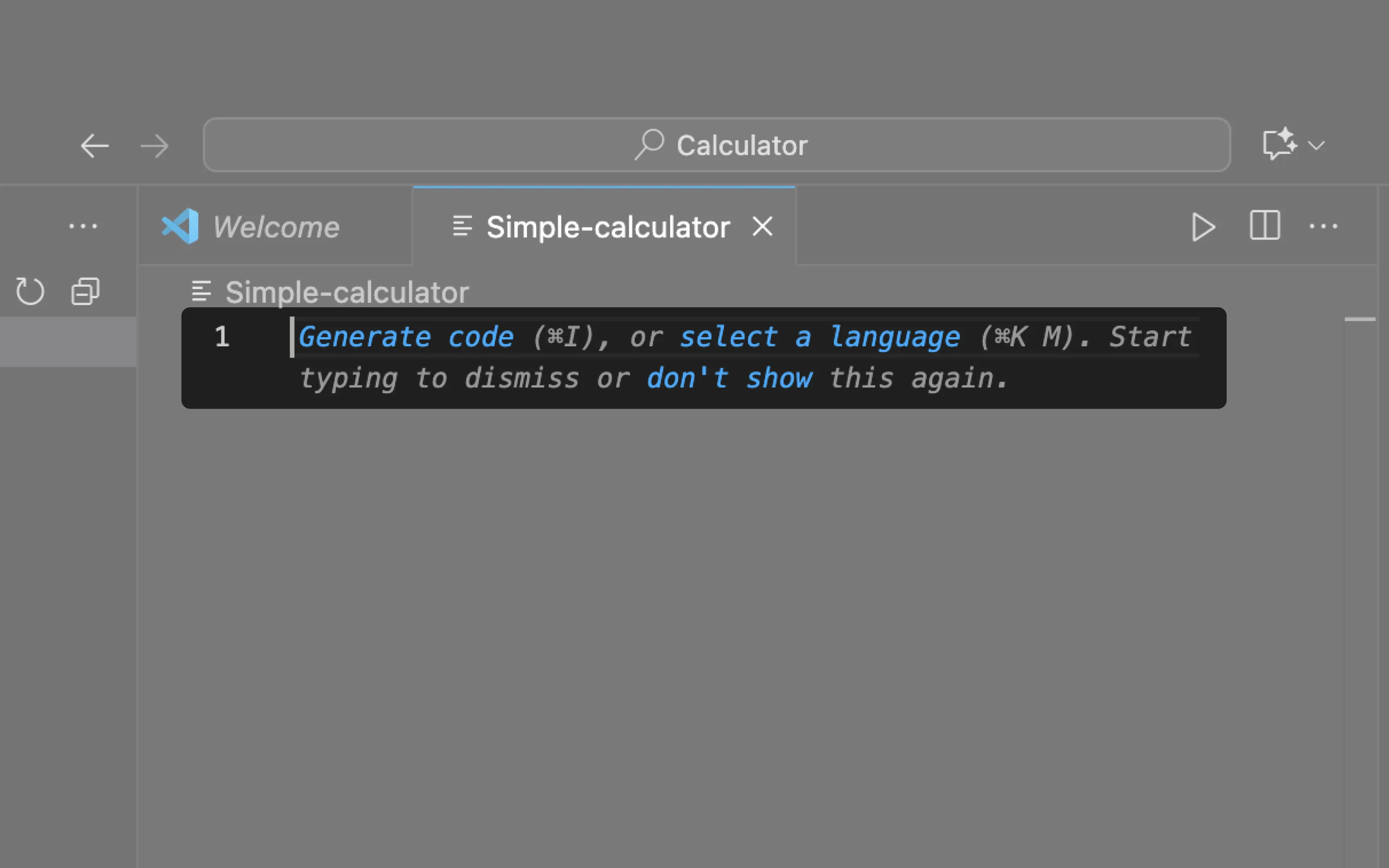This screenshot has width=1389, height=868.
Task: Select the highlighted row in the sidebar
Action: [68, 342]
